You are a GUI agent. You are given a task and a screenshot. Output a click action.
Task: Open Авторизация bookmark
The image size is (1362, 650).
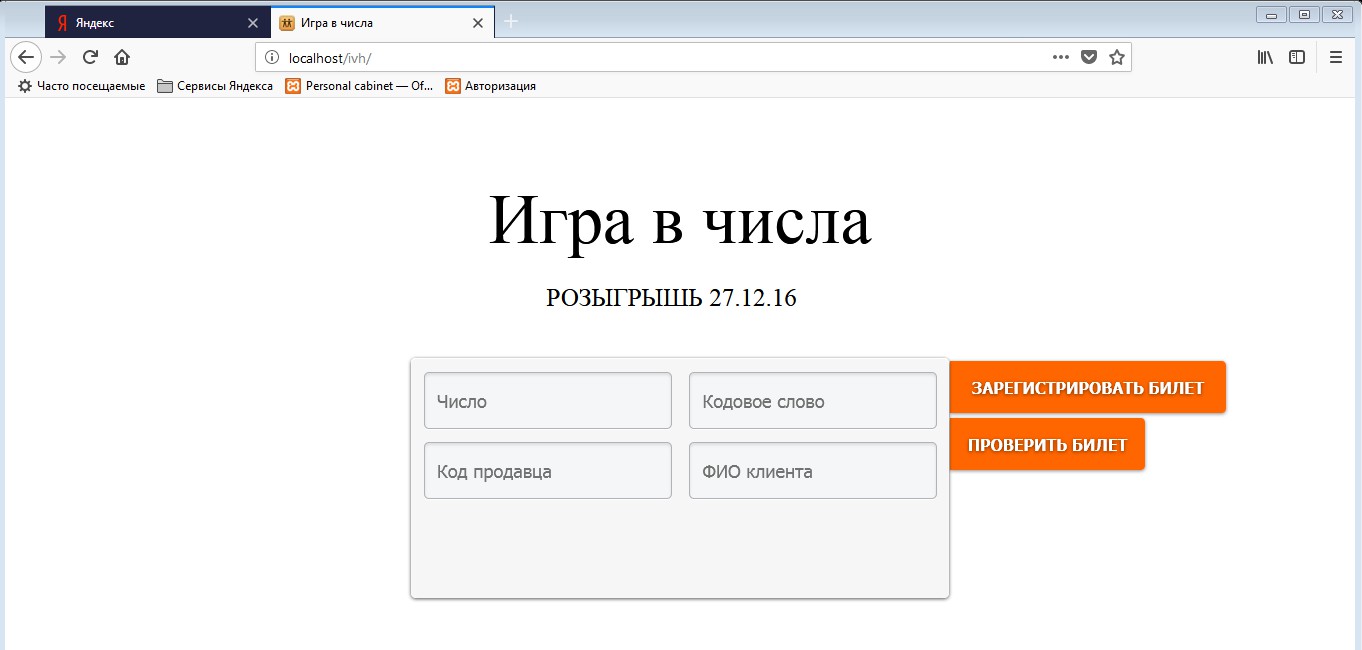[x=491, y=86]
